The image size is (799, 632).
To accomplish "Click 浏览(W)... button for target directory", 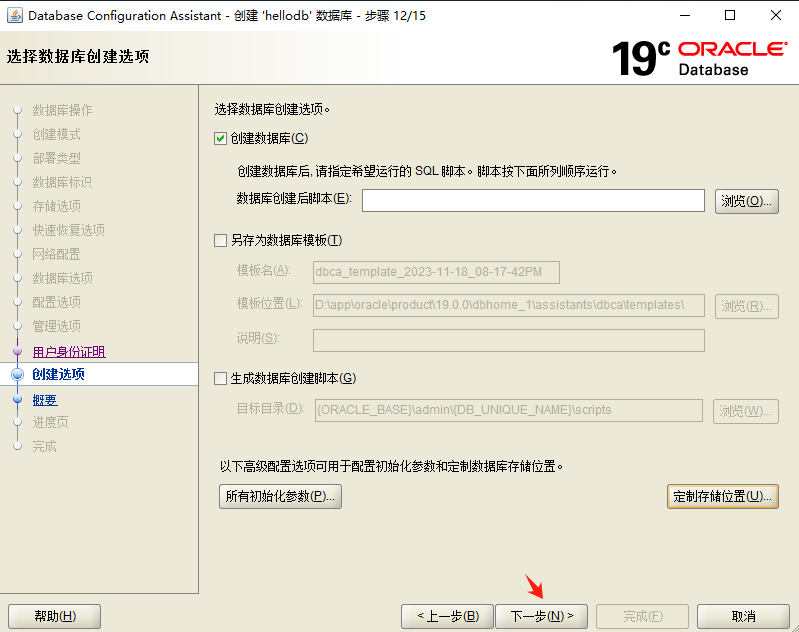I will (x=745, y=411).
